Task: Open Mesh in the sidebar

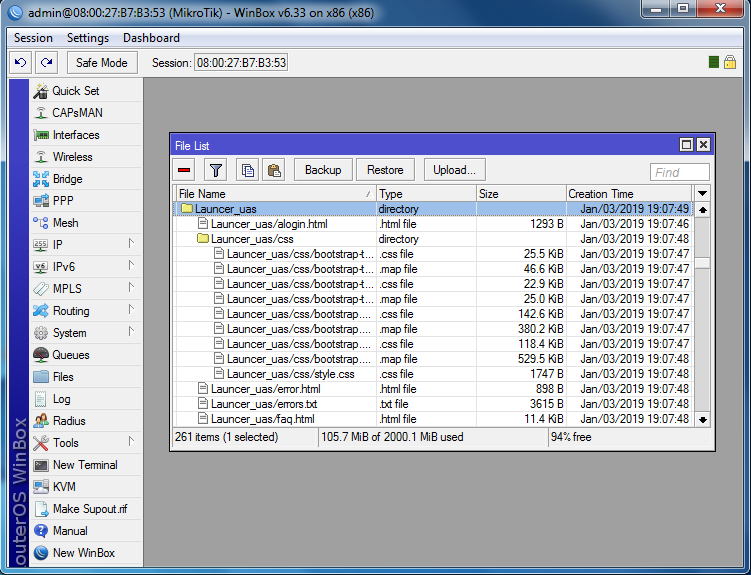Action: pyautogui.click(x=87, y=223)
